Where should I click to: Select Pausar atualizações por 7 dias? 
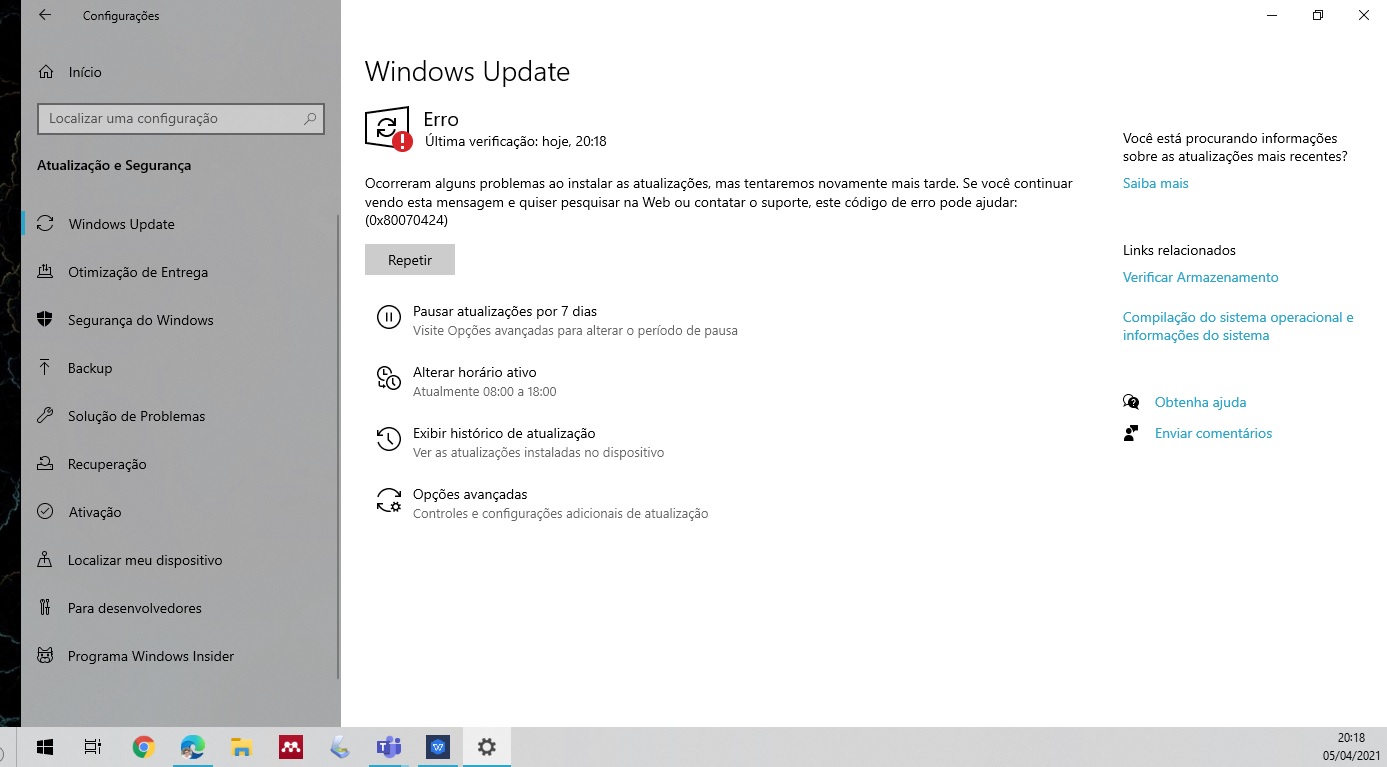(x=504, y=311)
